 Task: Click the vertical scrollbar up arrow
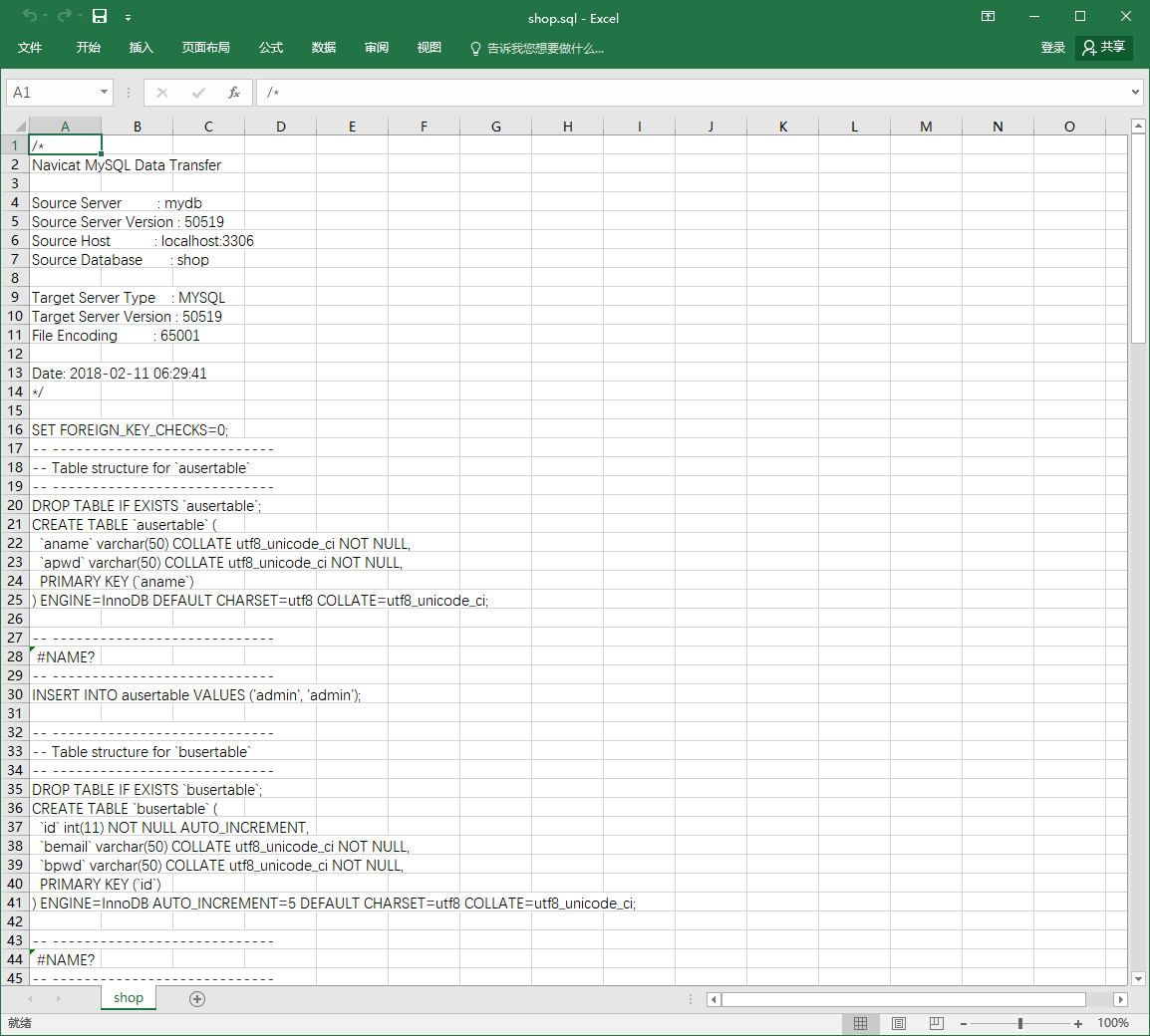tap(1138, 127)
